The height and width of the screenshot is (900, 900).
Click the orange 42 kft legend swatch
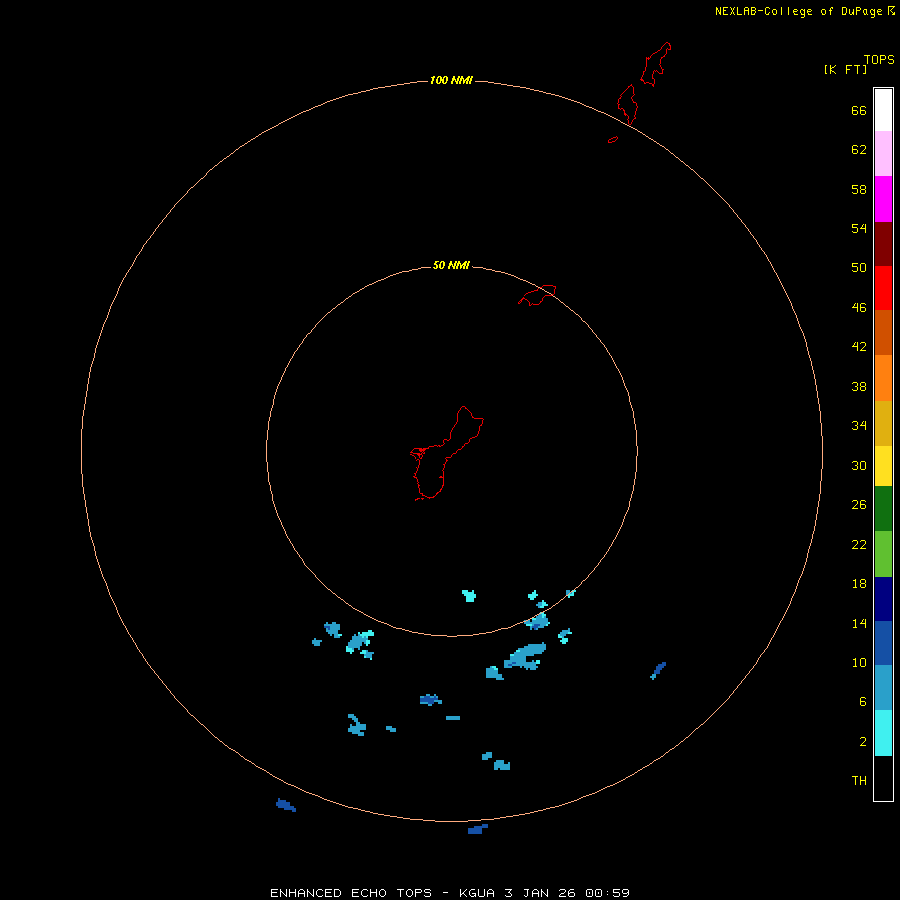(x=883, y=378)
